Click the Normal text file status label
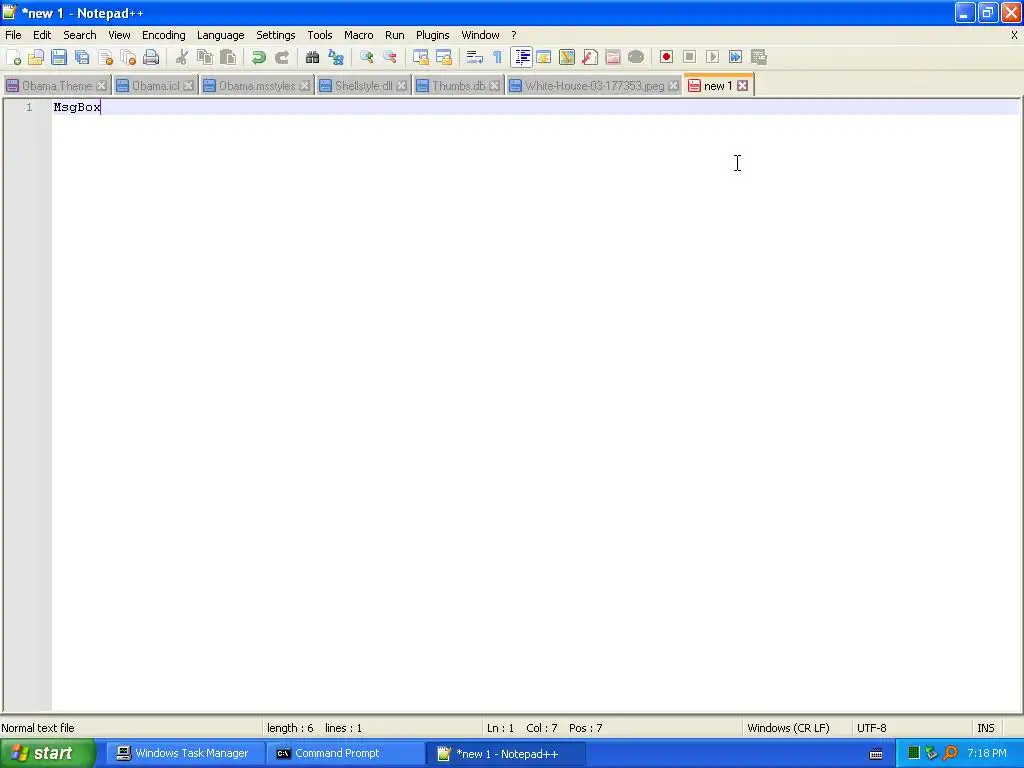The image size is (1024, 768). (38, 728)
